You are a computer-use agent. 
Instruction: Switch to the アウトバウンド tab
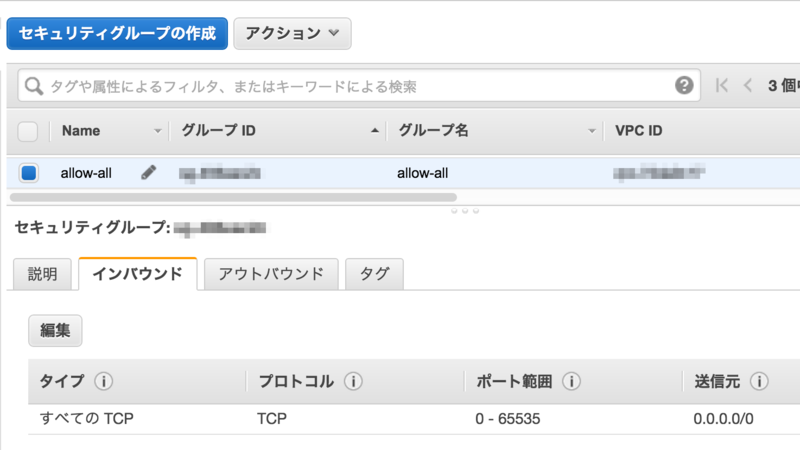coord(271,273)
